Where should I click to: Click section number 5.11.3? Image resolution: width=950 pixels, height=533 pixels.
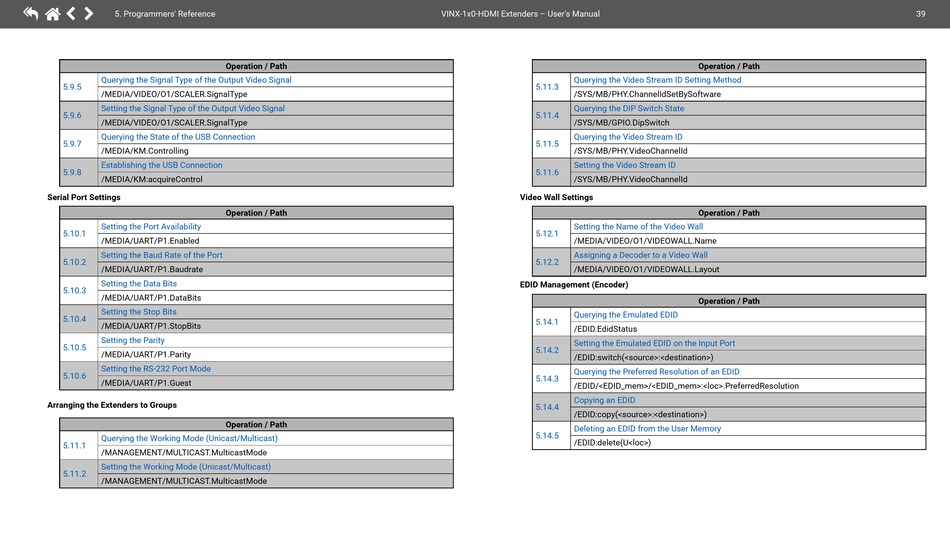547,87
